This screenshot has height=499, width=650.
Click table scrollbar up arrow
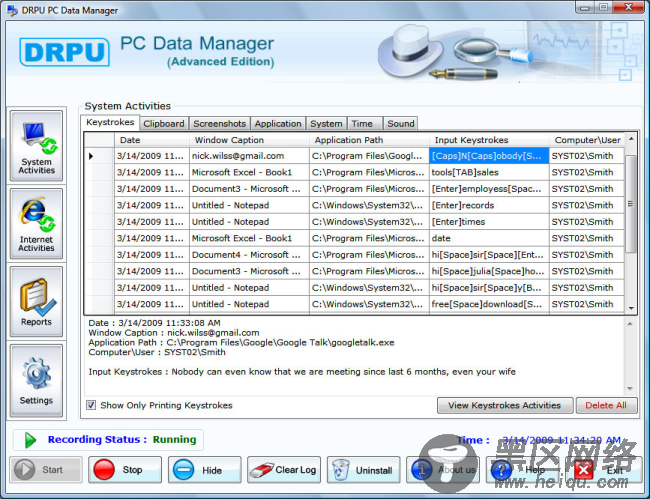(631, 138)
